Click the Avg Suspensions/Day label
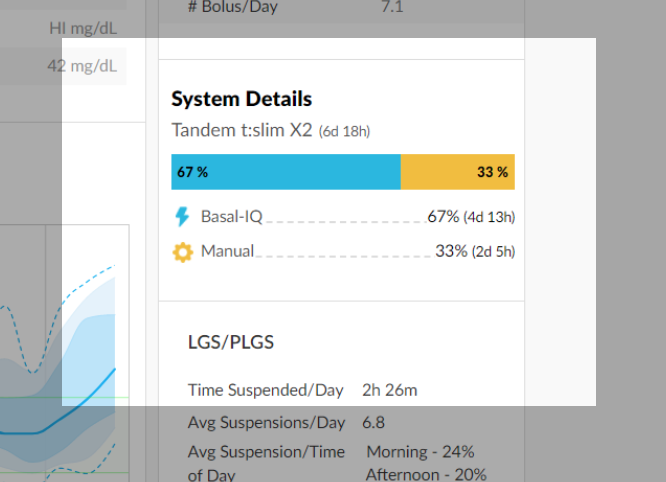 pos(266,423)
